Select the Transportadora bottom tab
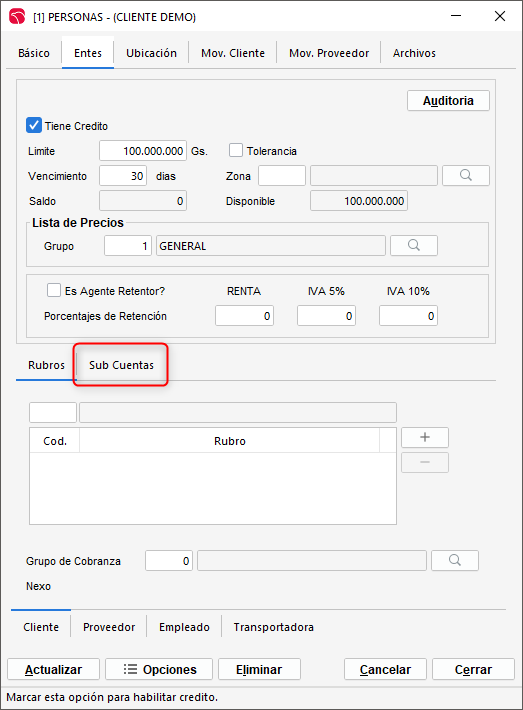The width and height of the screenshot is (523, 710). (x=273, y=627)
